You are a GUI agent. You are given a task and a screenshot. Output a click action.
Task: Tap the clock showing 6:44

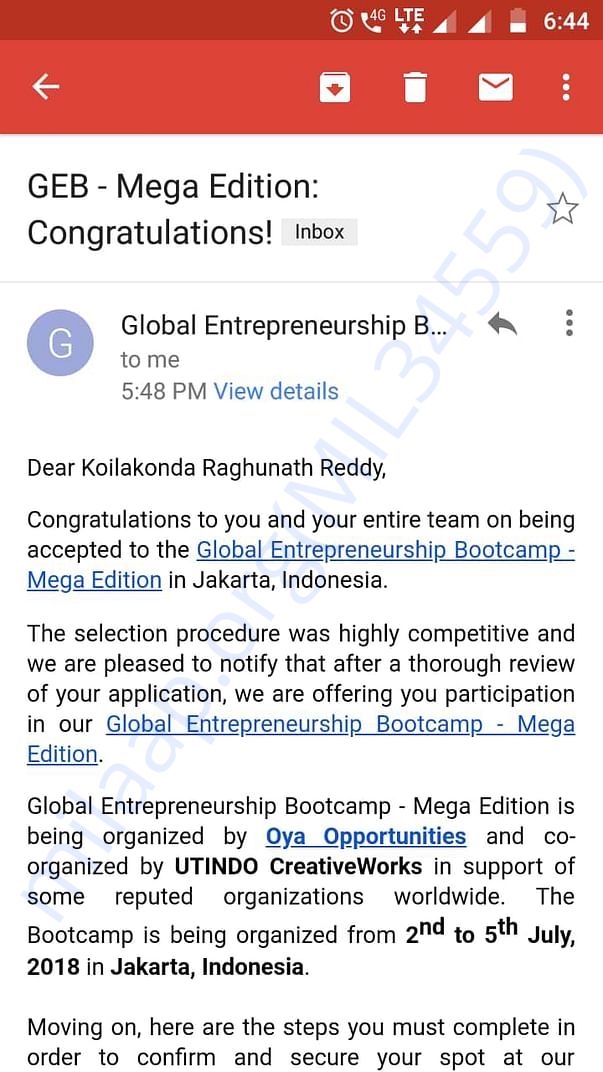[x=566, y=21]
